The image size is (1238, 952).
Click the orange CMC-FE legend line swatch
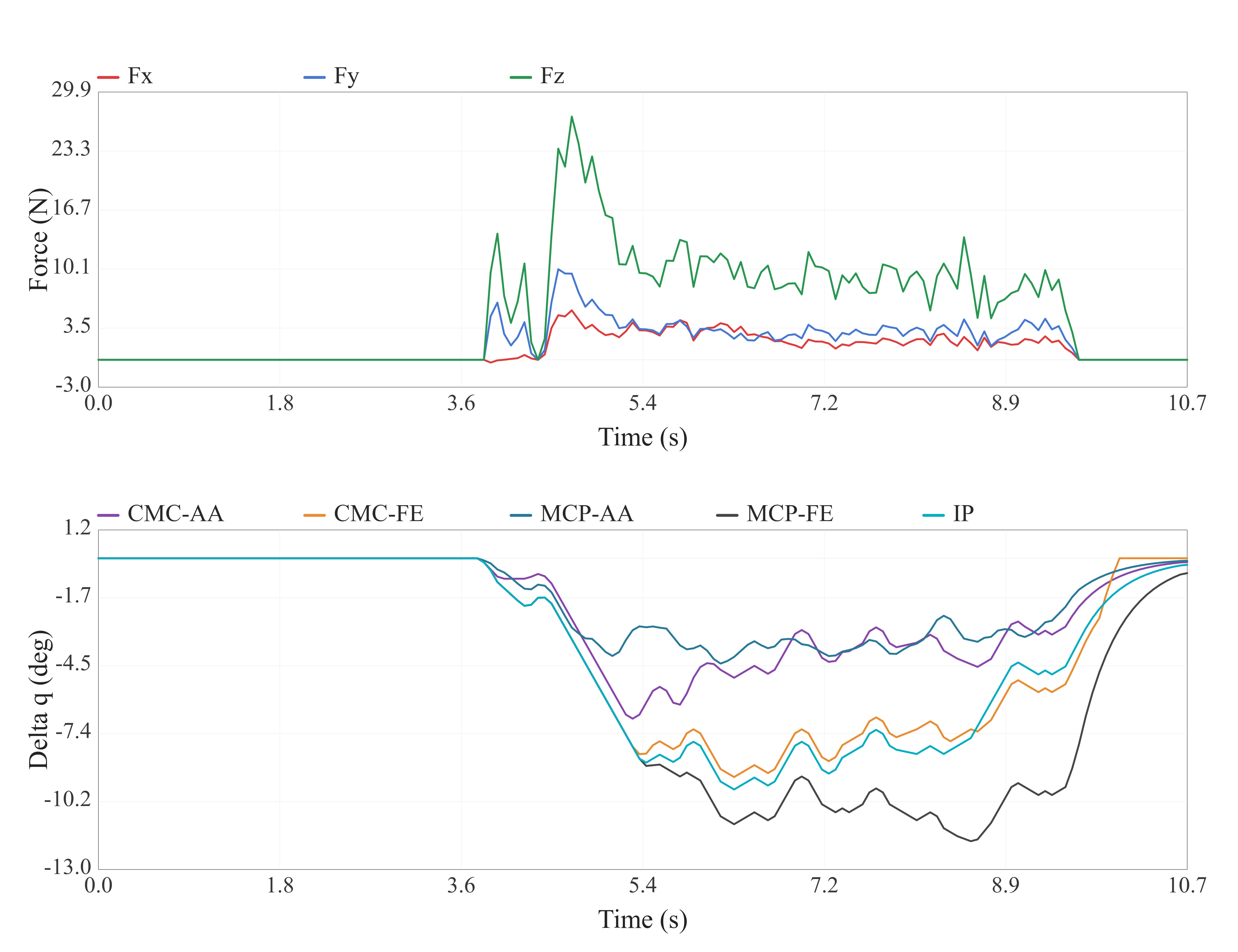click(x=315, y=515)
